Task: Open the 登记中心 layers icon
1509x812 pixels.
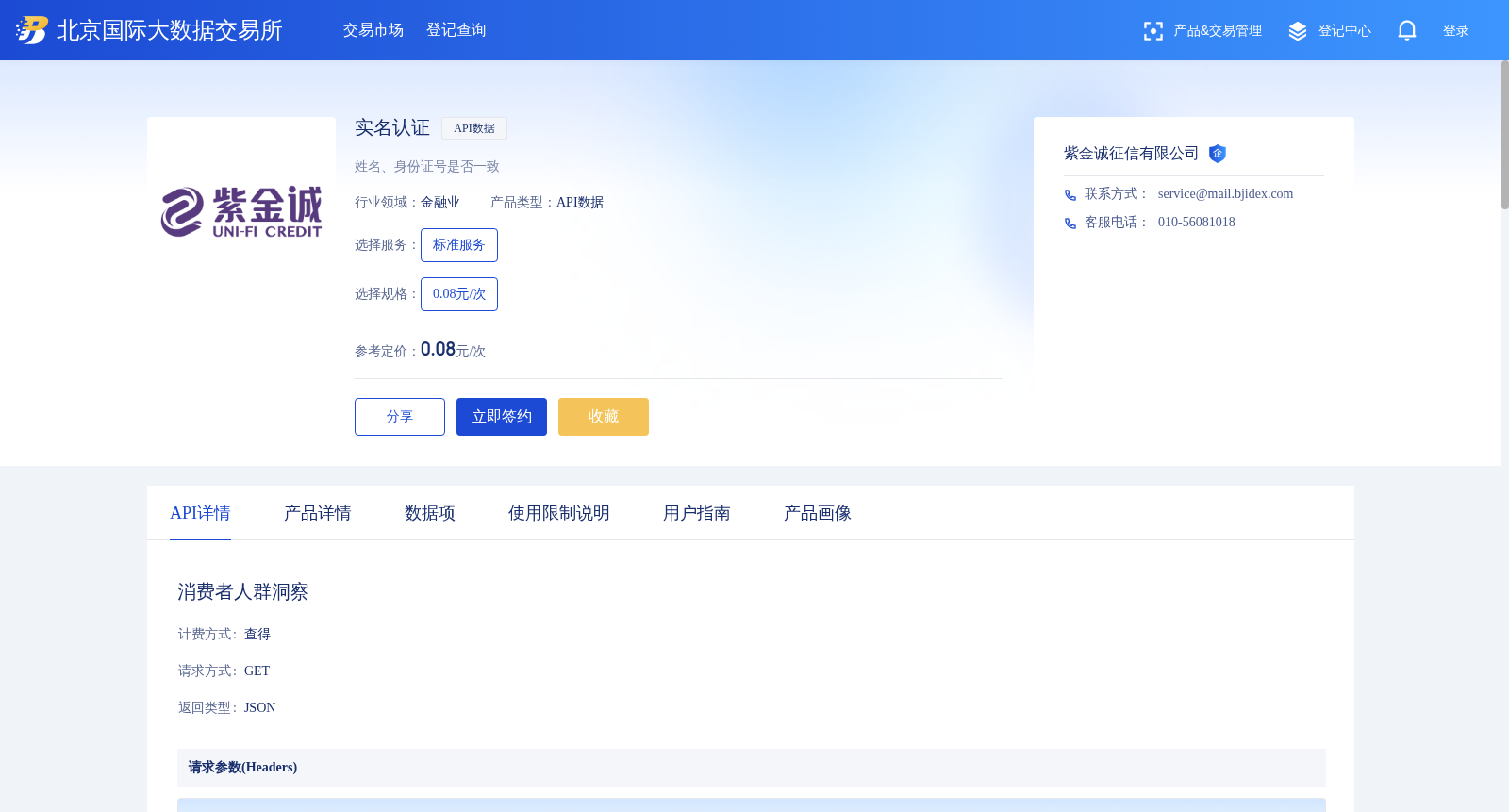Action: point(1298,31)
